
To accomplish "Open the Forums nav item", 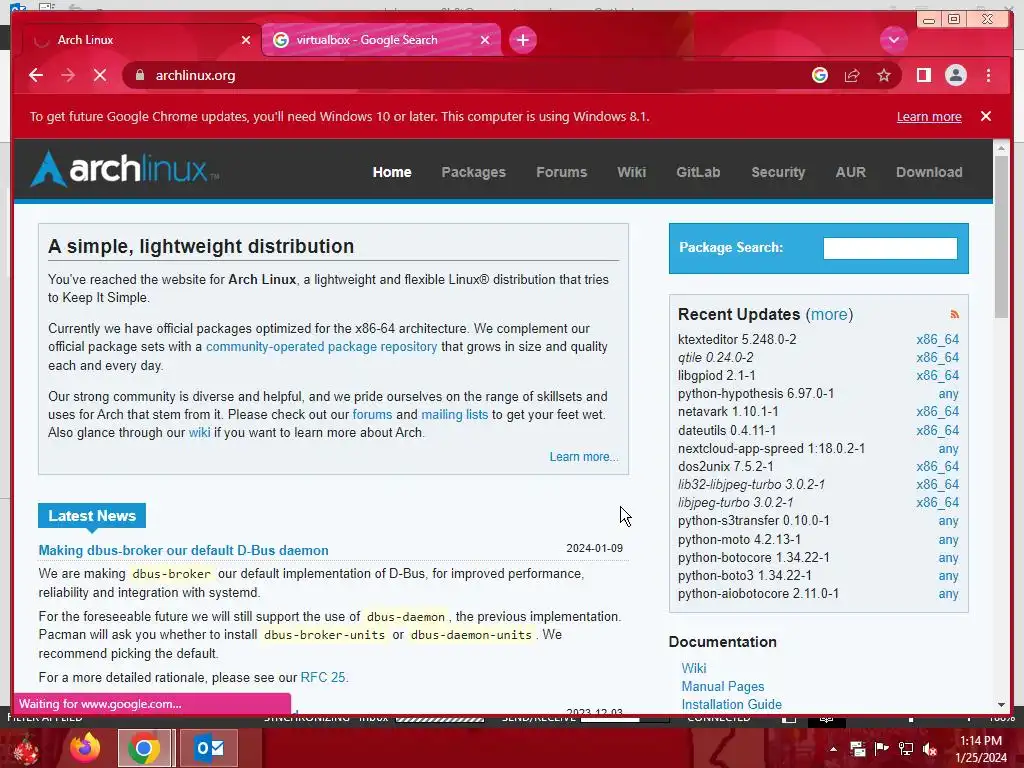I will [x=562, y=172].
